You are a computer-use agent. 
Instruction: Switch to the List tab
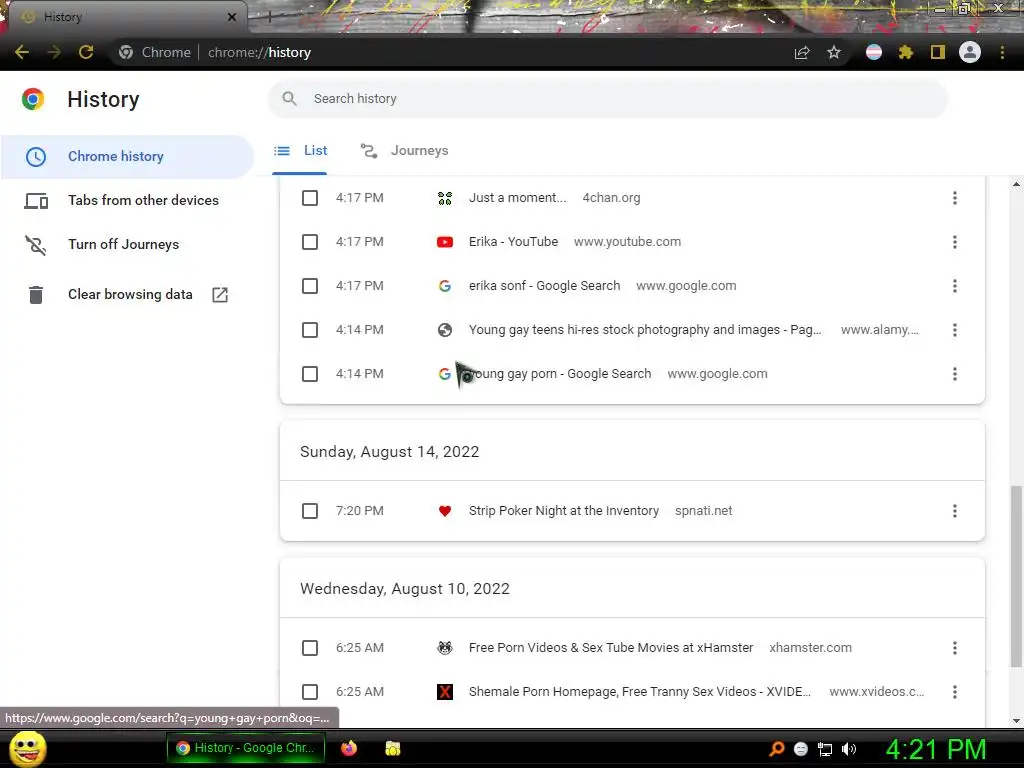point(300,151)
